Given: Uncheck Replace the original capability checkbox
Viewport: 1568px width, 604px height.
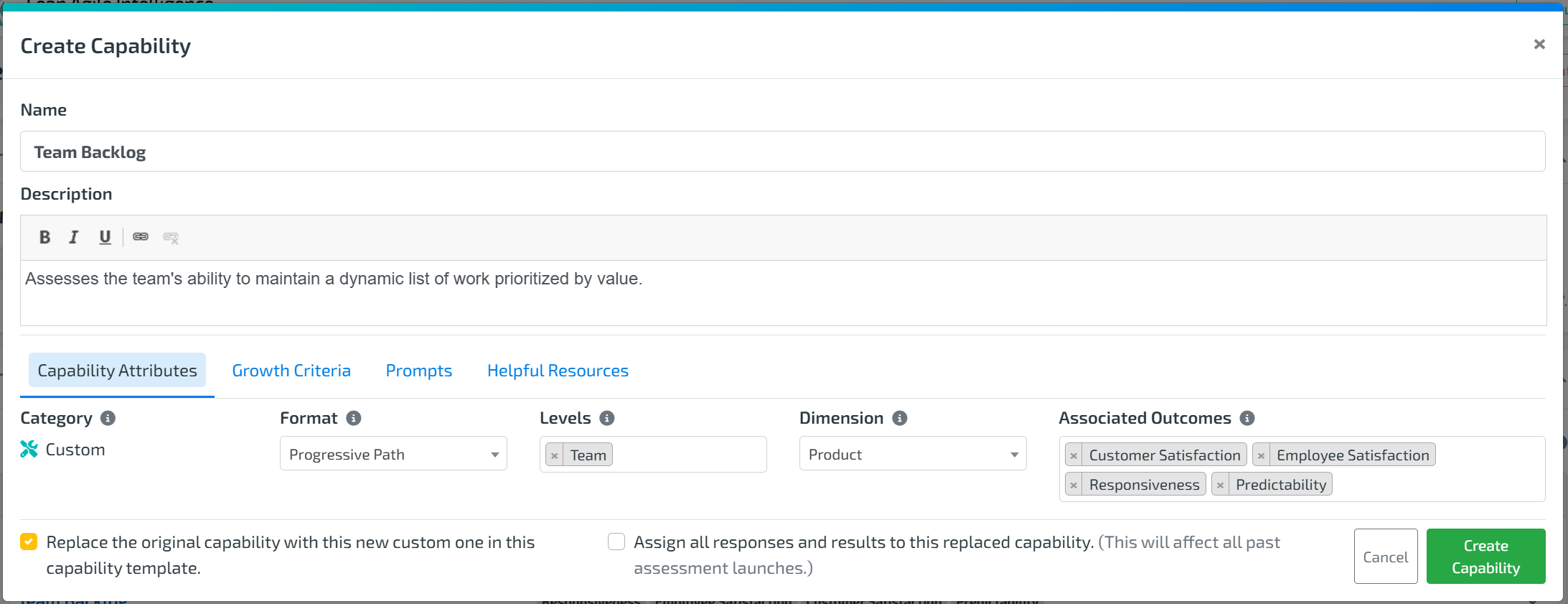Looking at the screenshot, I should 29,542.
